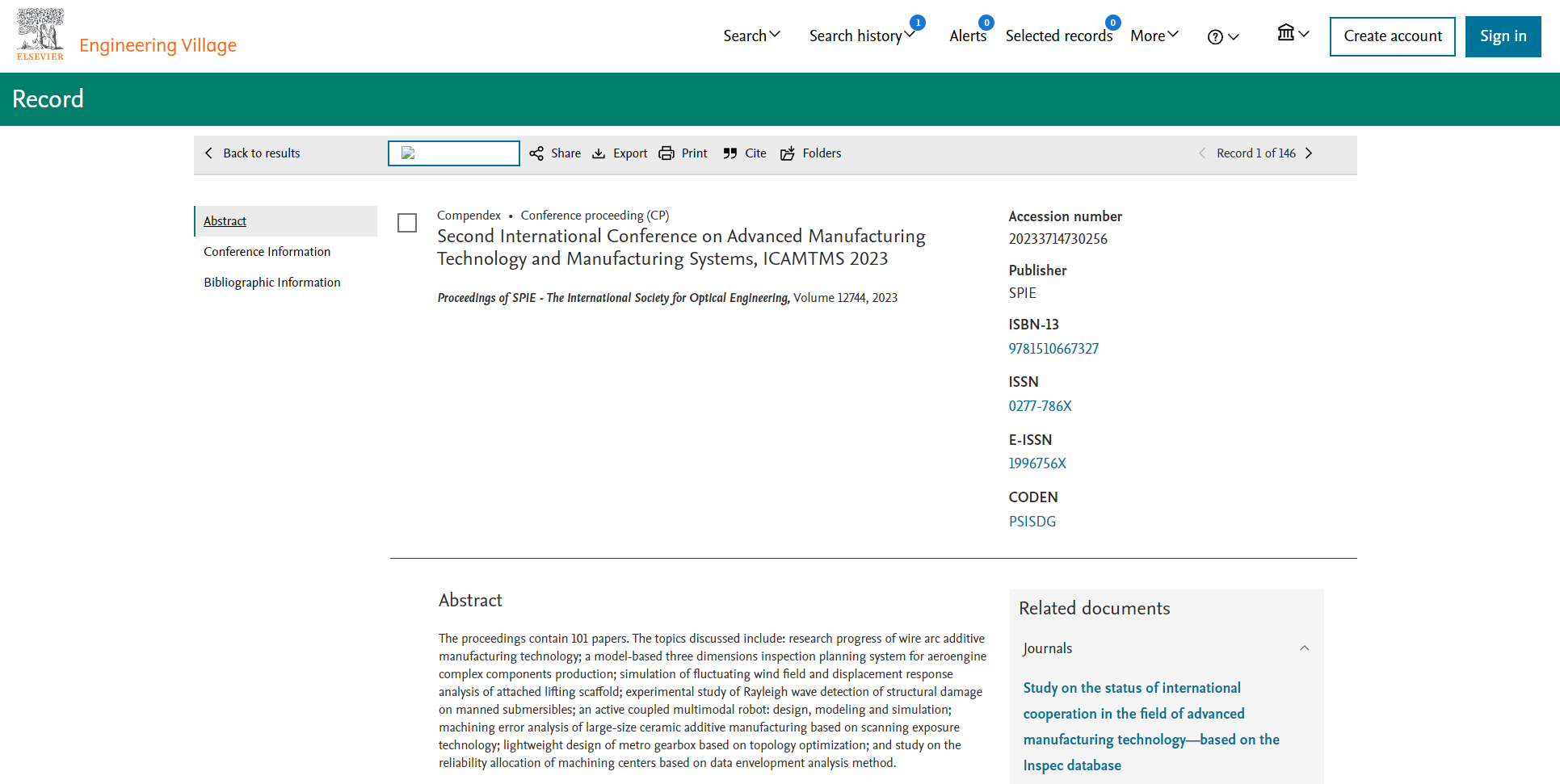Image resolution: width=1560 pixels, height=784 pixels.
Task: Click the Elsevier tree logo
Action: click(x=40, y=35)
